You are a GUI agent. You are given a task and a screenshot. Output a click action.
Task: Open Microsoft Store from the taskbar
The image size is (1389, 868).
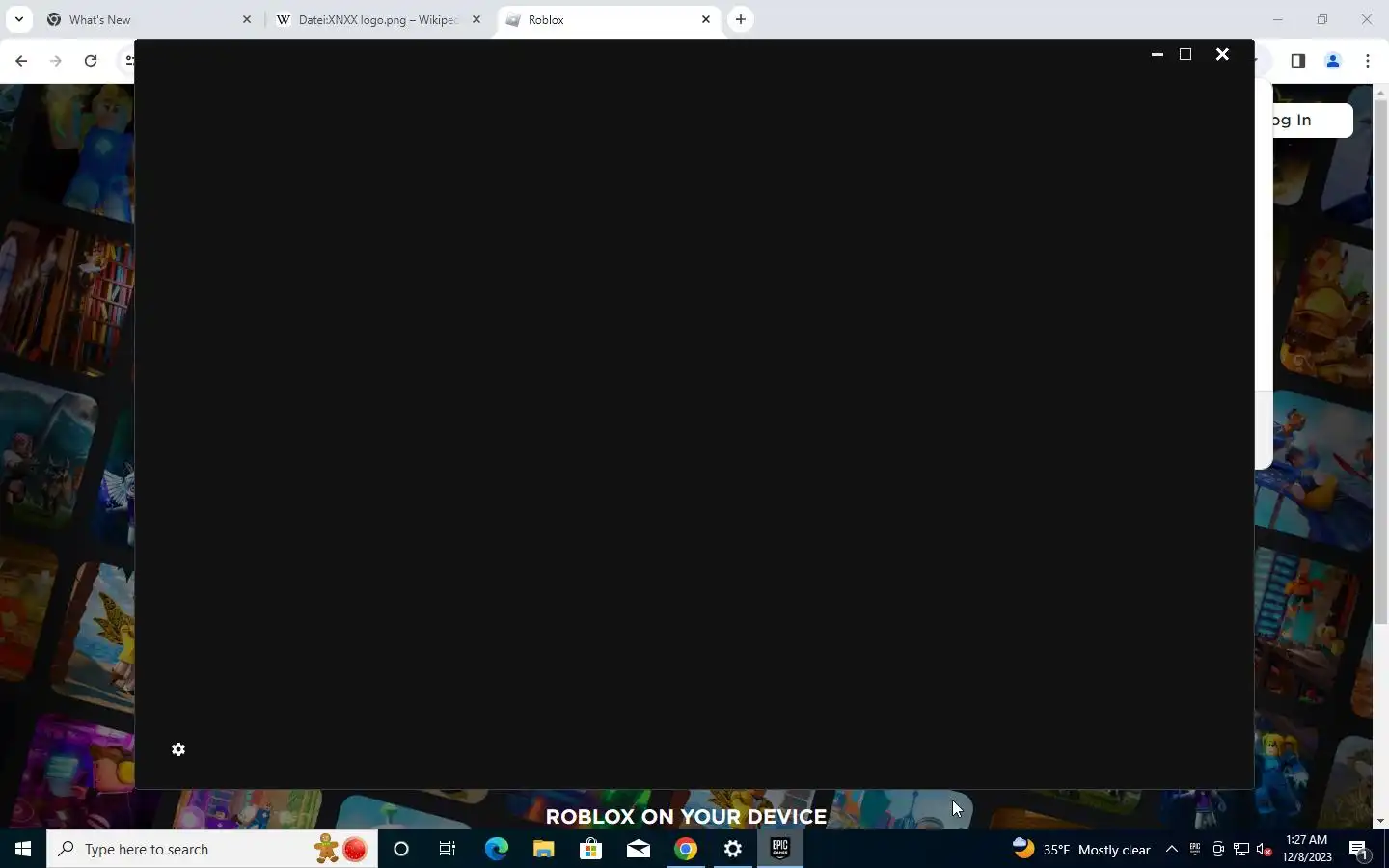590,849
